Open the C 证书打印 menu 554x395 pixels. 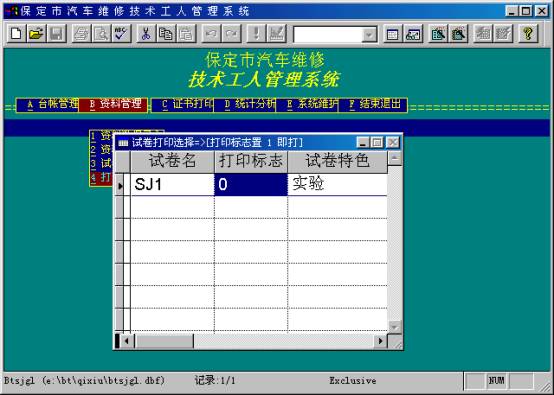click(183, 105)
